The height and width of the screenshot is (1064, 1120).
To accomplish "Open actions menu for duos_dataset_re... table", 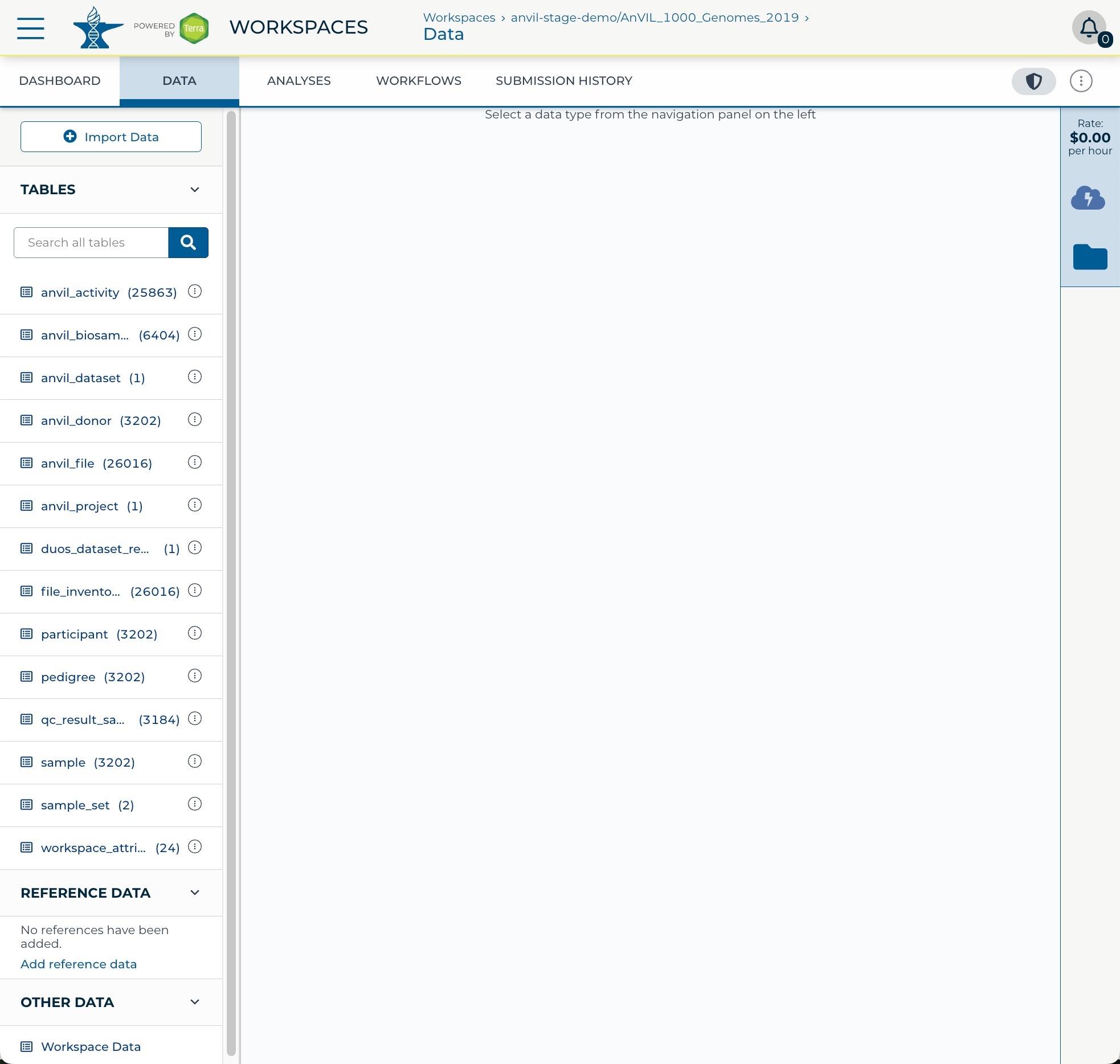I will [x=195, y=548].
